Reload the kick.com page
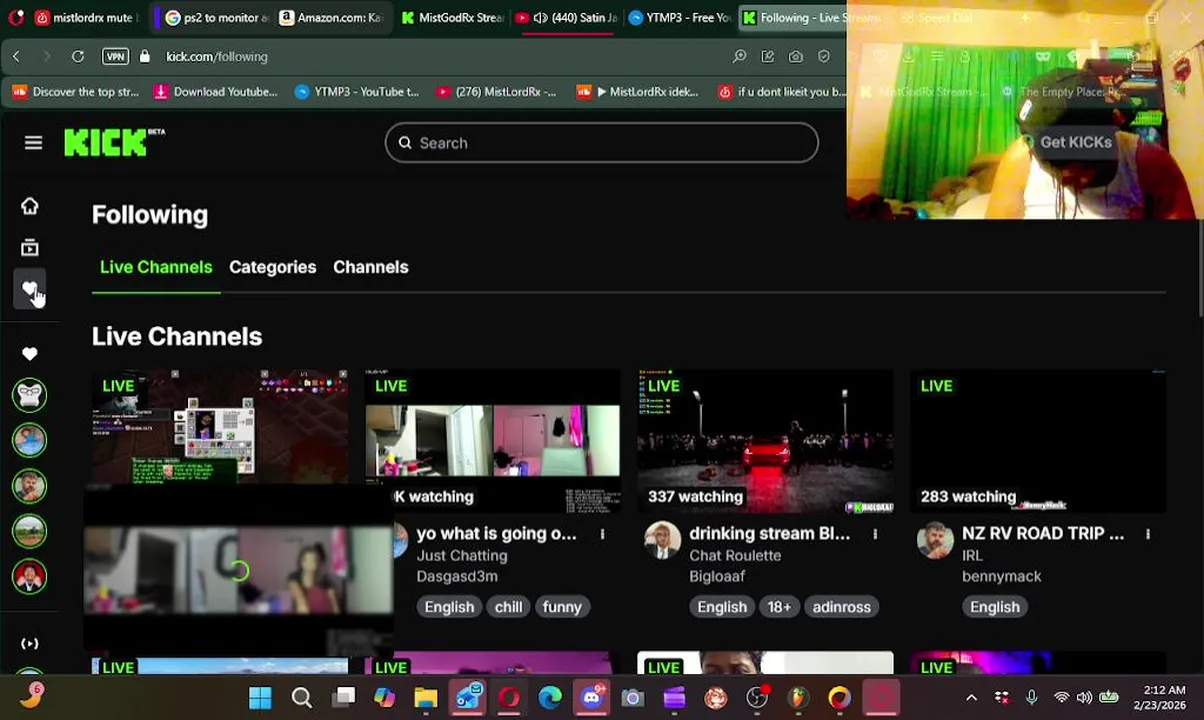The image size is (1204, 720). click(77, 57)
